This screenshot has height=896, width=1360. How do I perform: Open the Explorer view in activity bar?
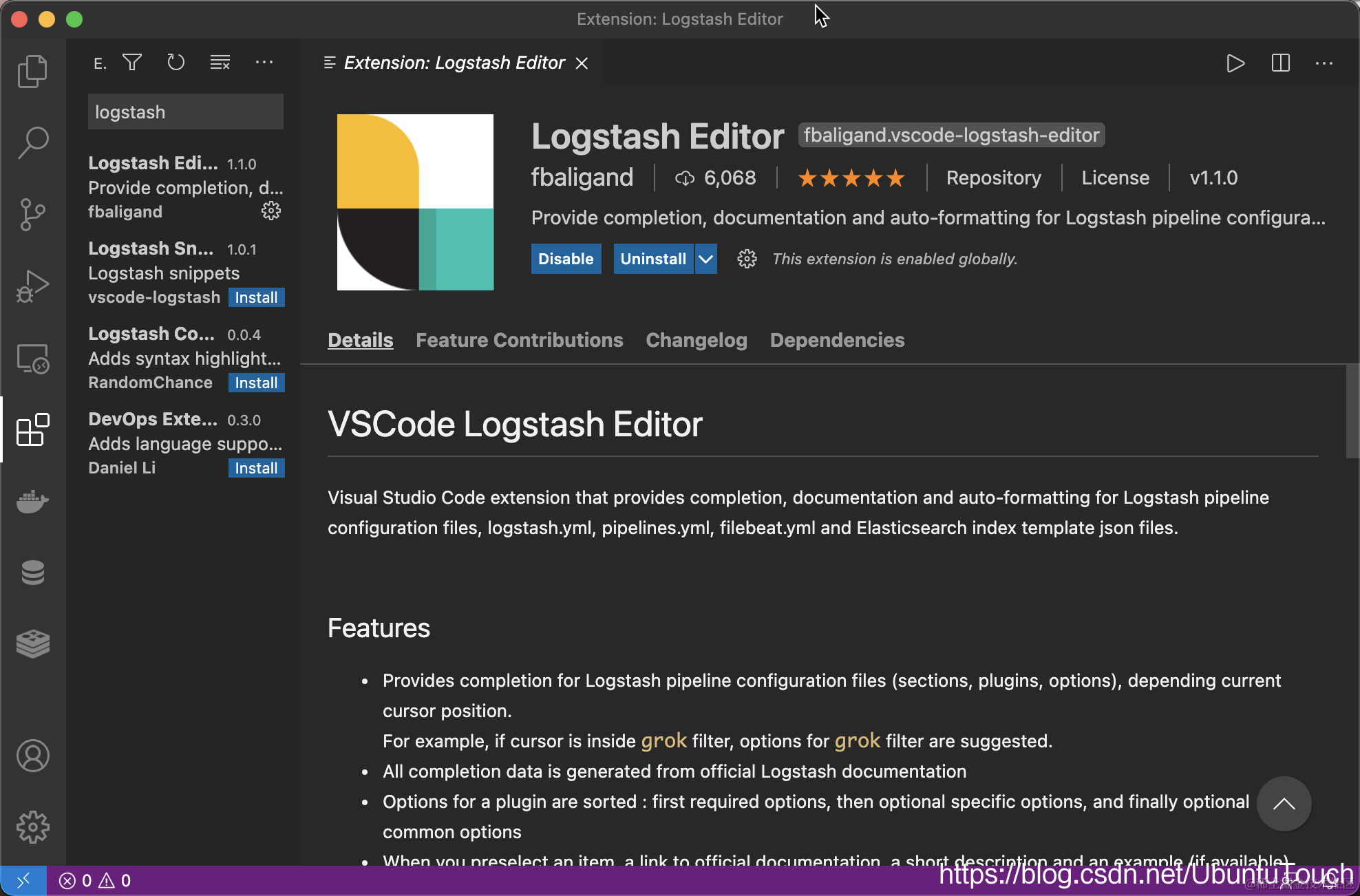click(x=32, y=71)
